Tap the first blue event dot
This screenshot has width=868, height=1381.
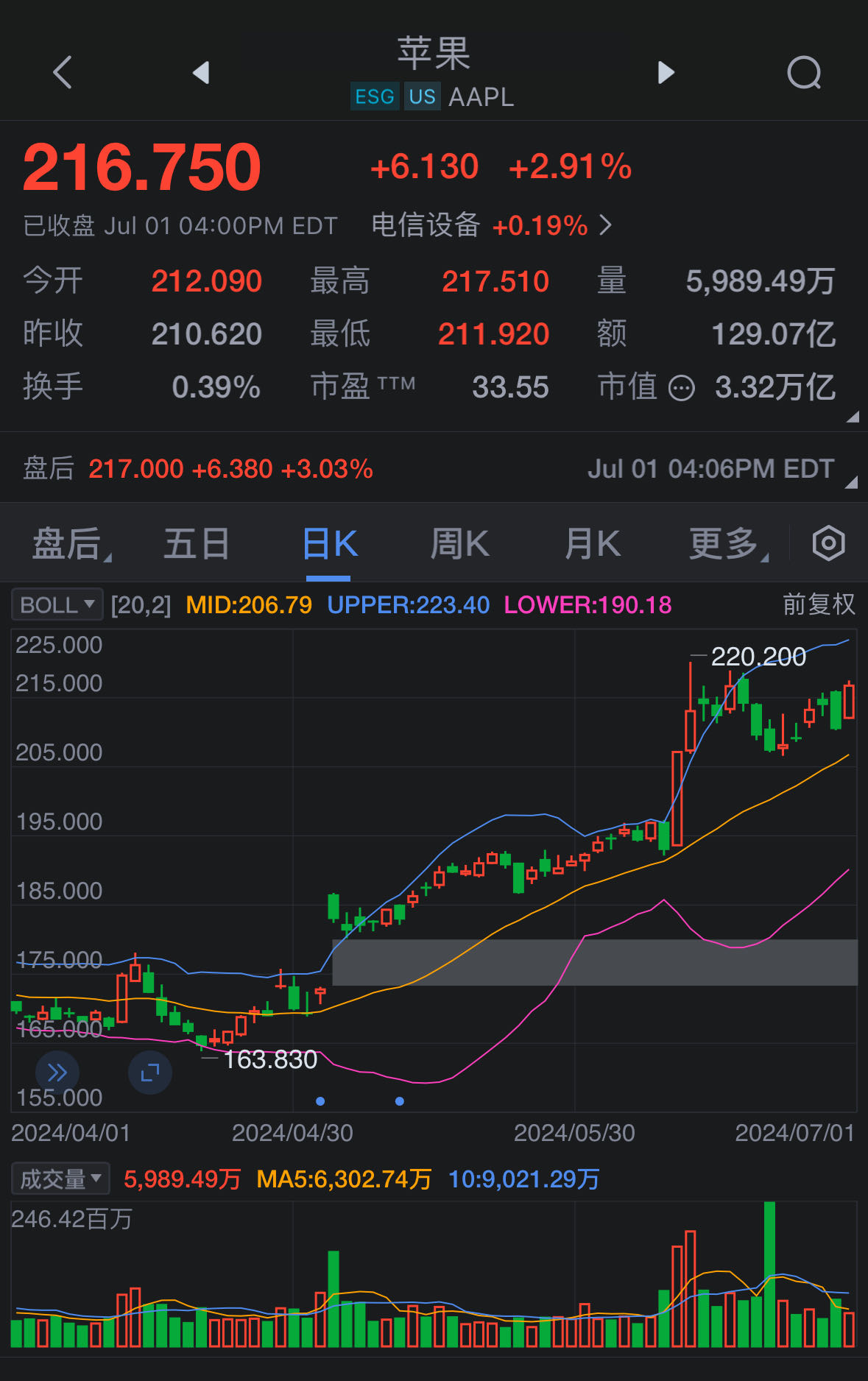point(320,1101)
